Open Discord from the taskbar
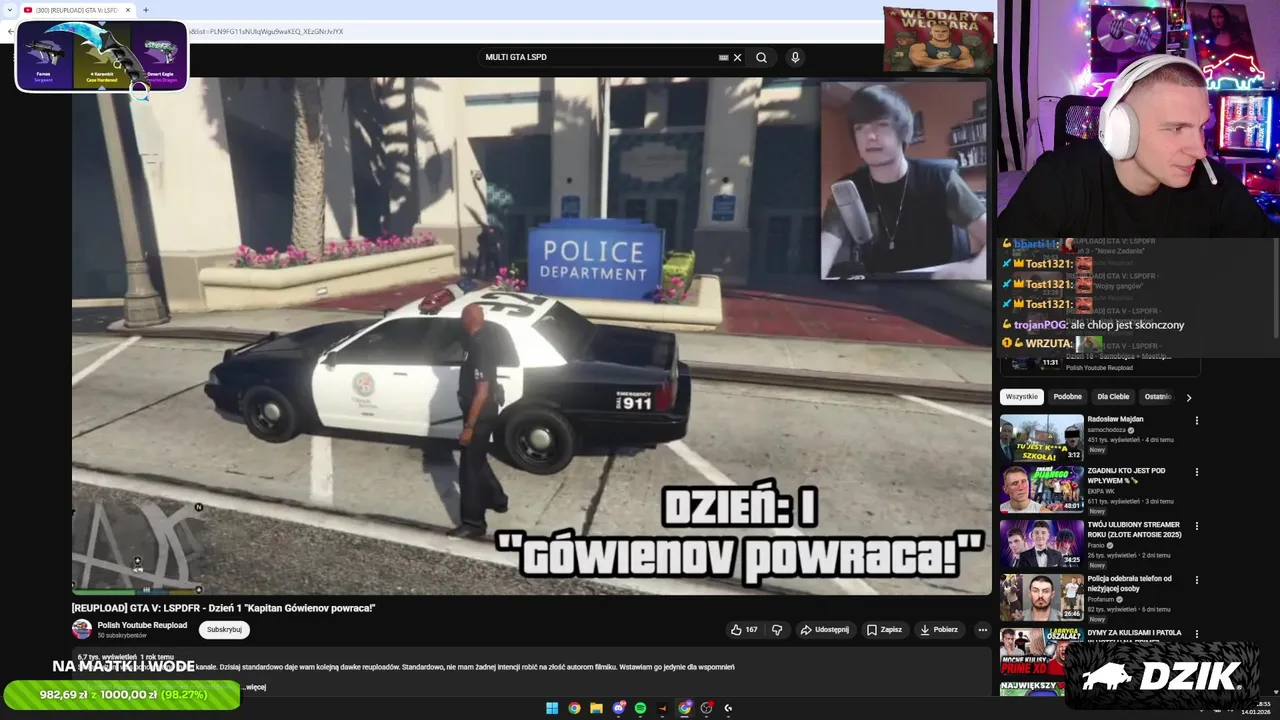 point(618,708)
